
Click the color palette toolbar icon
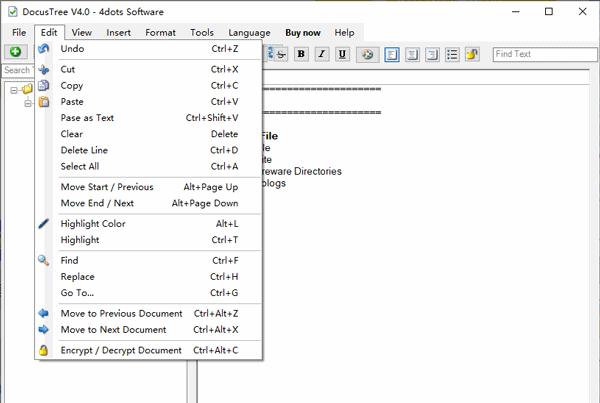[367, 53]
